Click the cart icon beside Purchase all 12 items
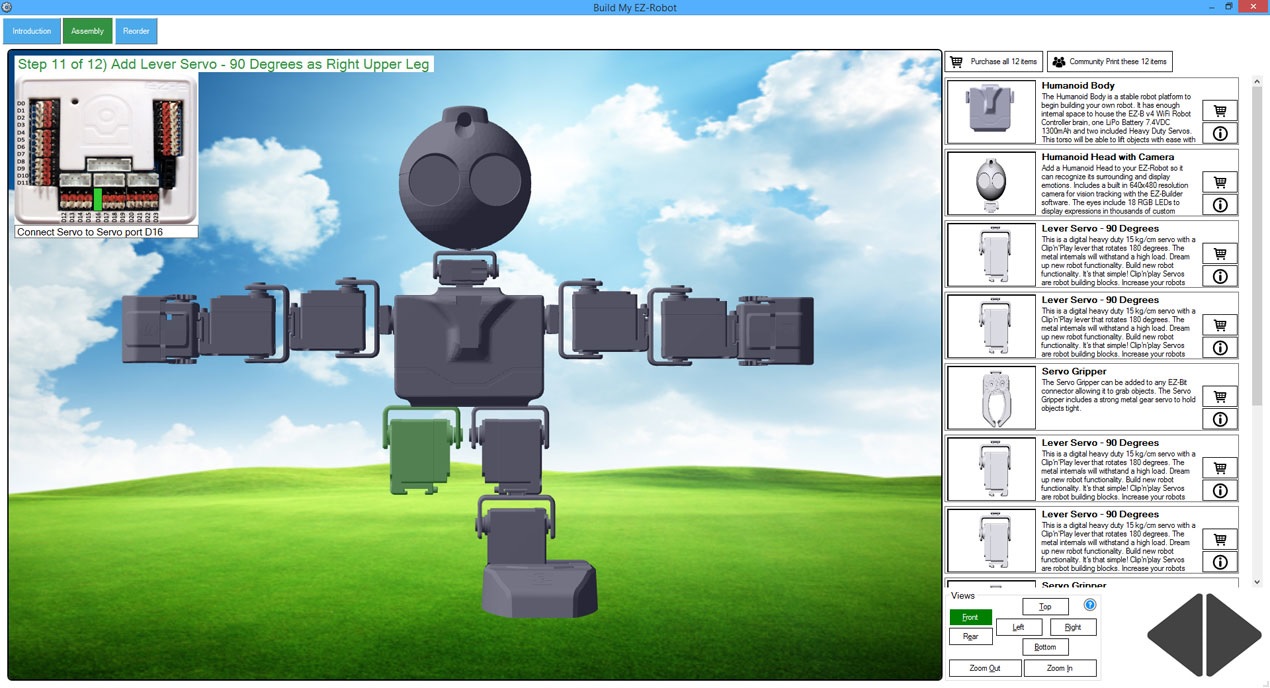This screenshot has width=1270, height=688. click(x=957, y=61)
